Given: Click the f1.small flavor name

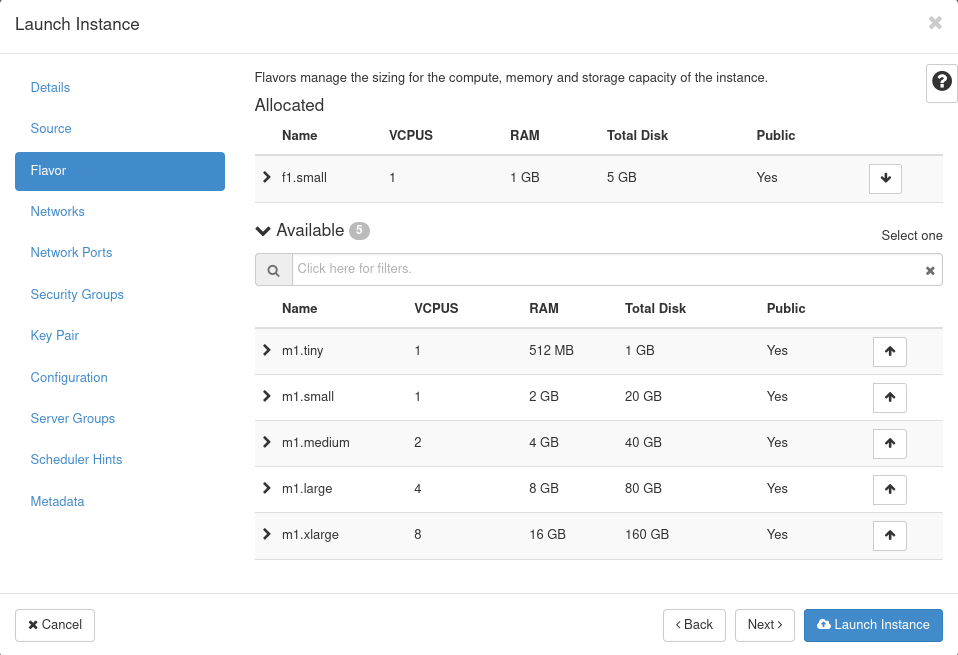Looking at the screenshot, I should (304, 178).
